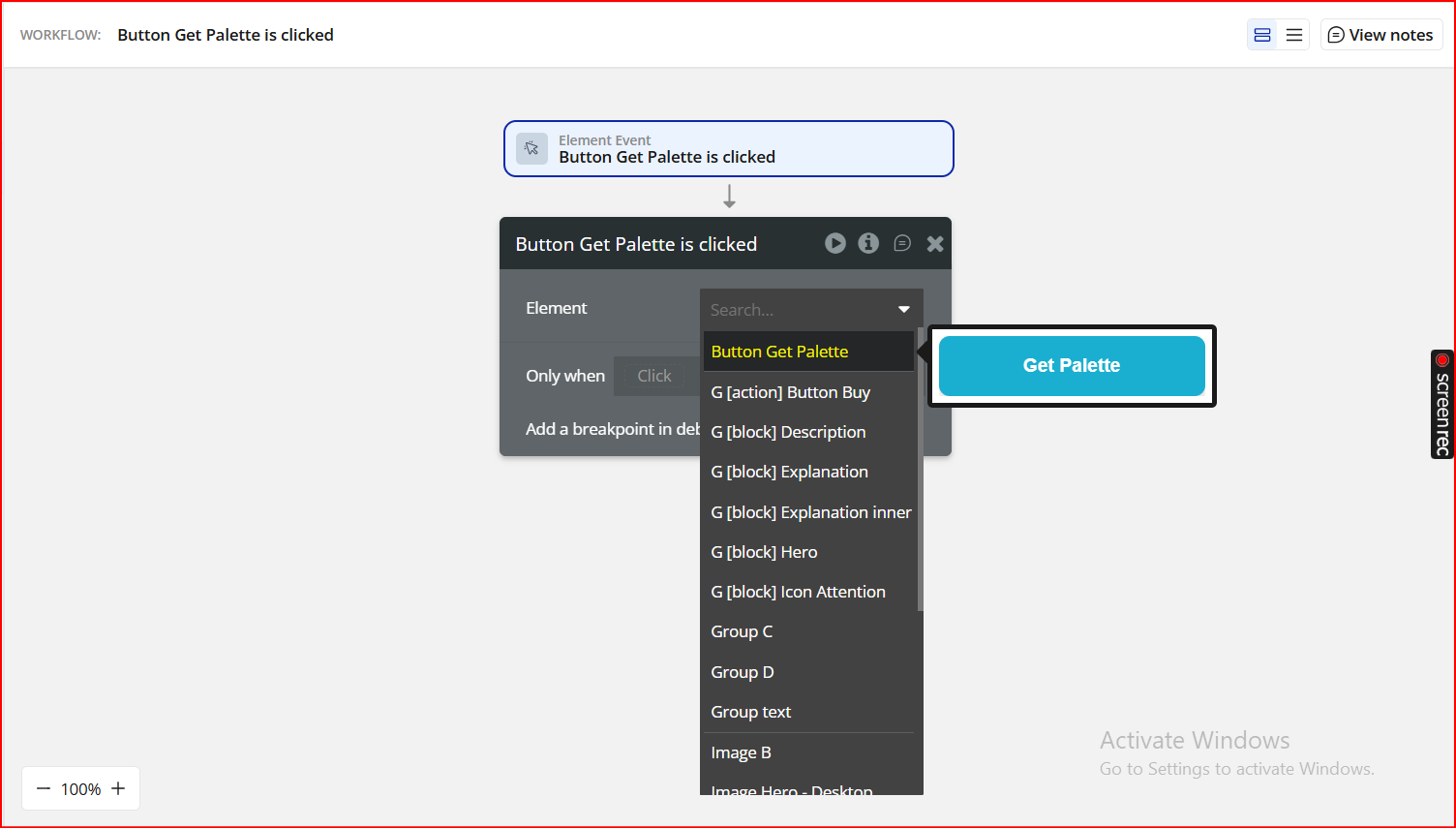Collapse the Element dropdown using its arrow
This screenshot has height=828, width=1456.
(x=904, y=309)
